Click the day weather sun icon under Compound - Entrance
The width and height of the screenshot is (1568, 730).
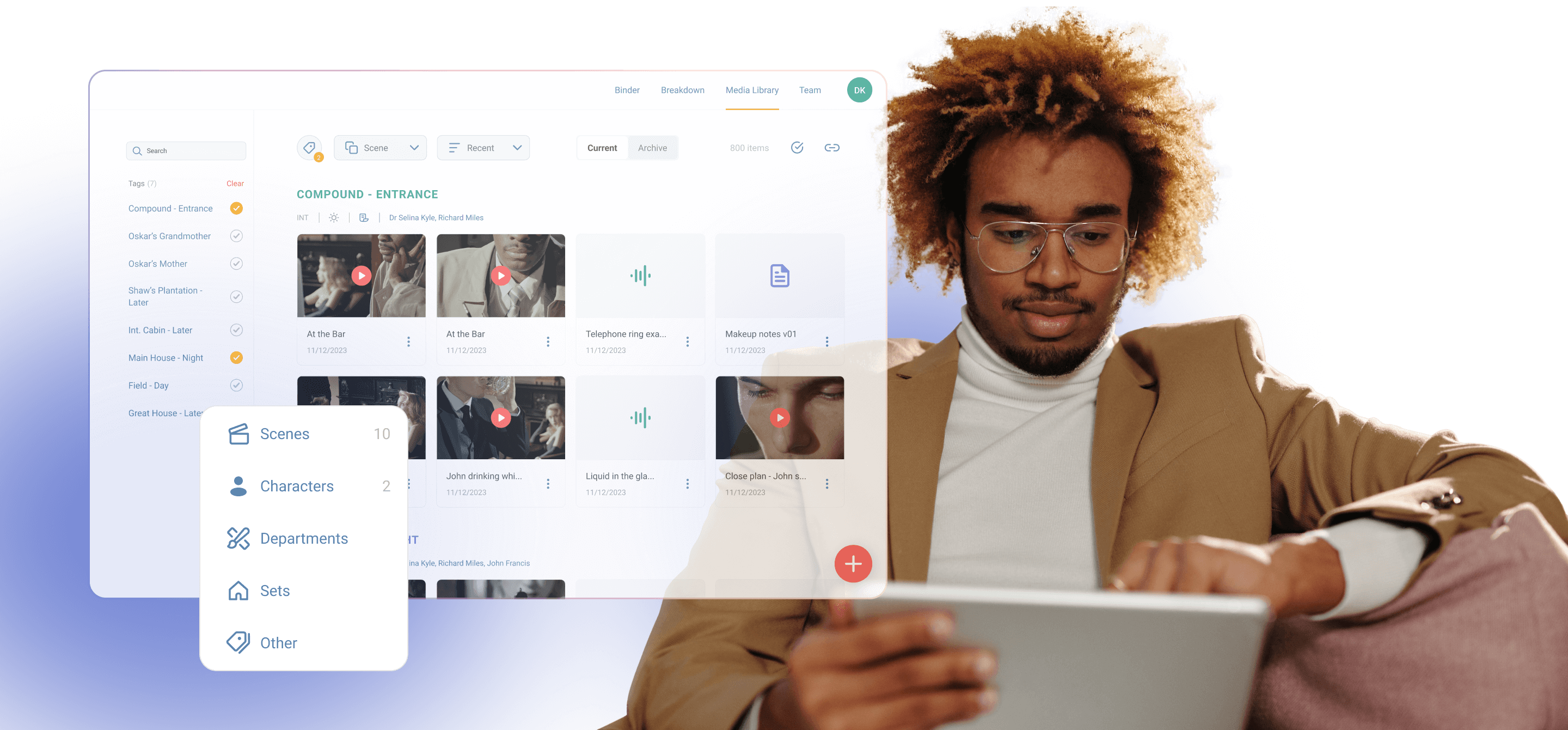(x=333, y=217)
